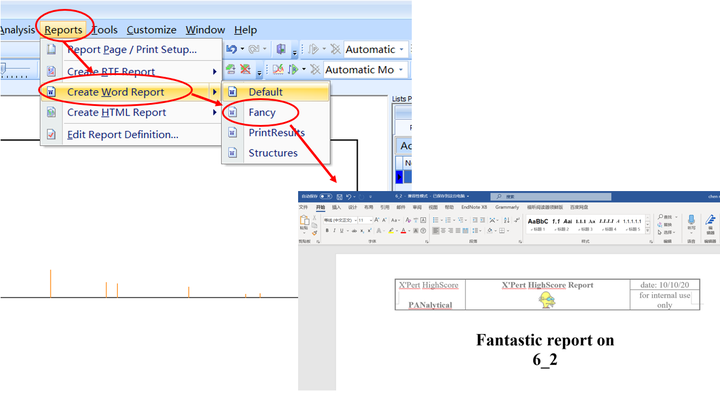Click the 'Fantastic report on' title text
Viewport: 720px width, 400px height.
point(545,340)
